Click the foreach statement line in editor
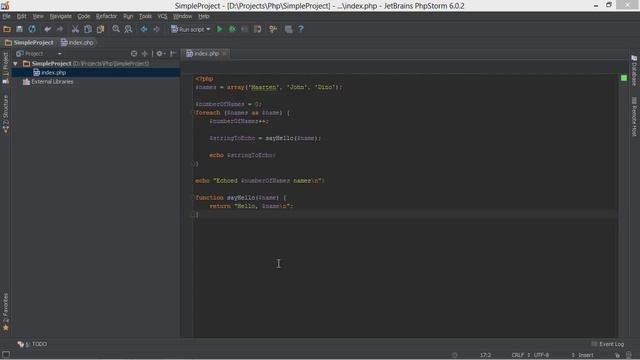The image size is (640, 360). click(x=242, y=113)
